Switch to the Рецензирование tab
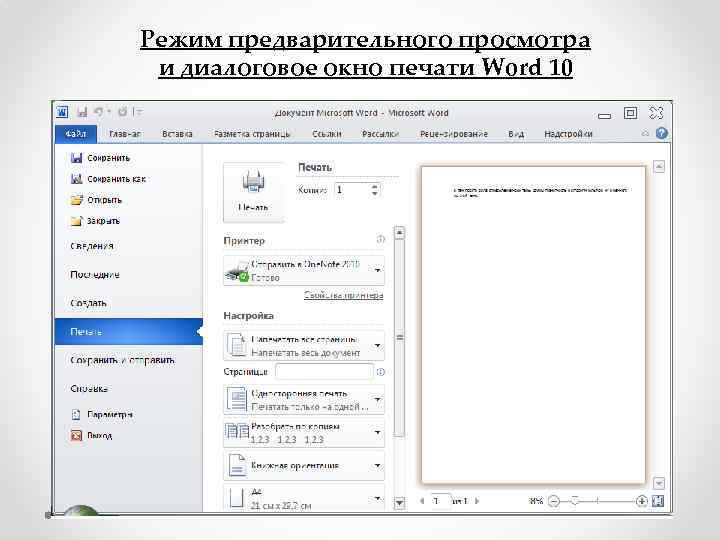 454,134
